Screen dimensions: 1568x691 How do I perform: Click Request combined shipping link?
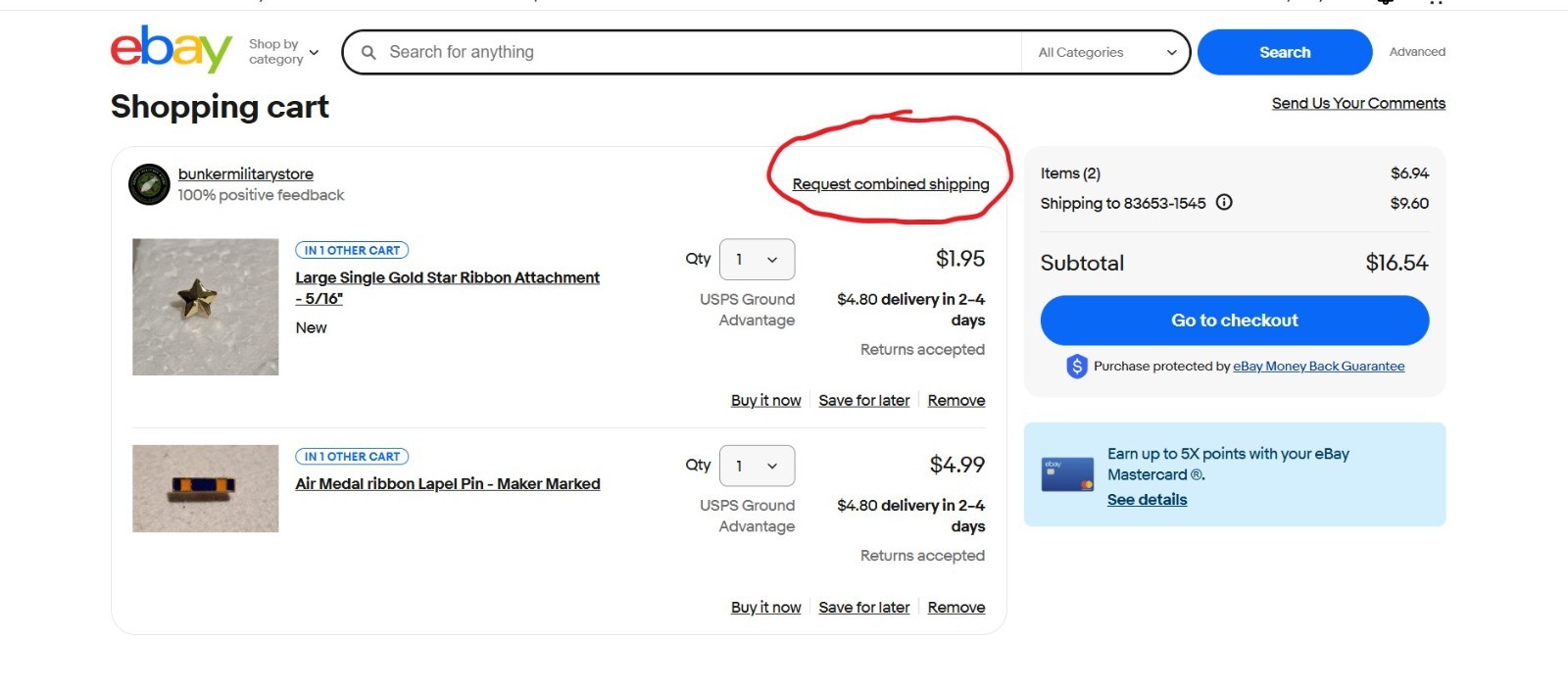(x=890, y=184)
